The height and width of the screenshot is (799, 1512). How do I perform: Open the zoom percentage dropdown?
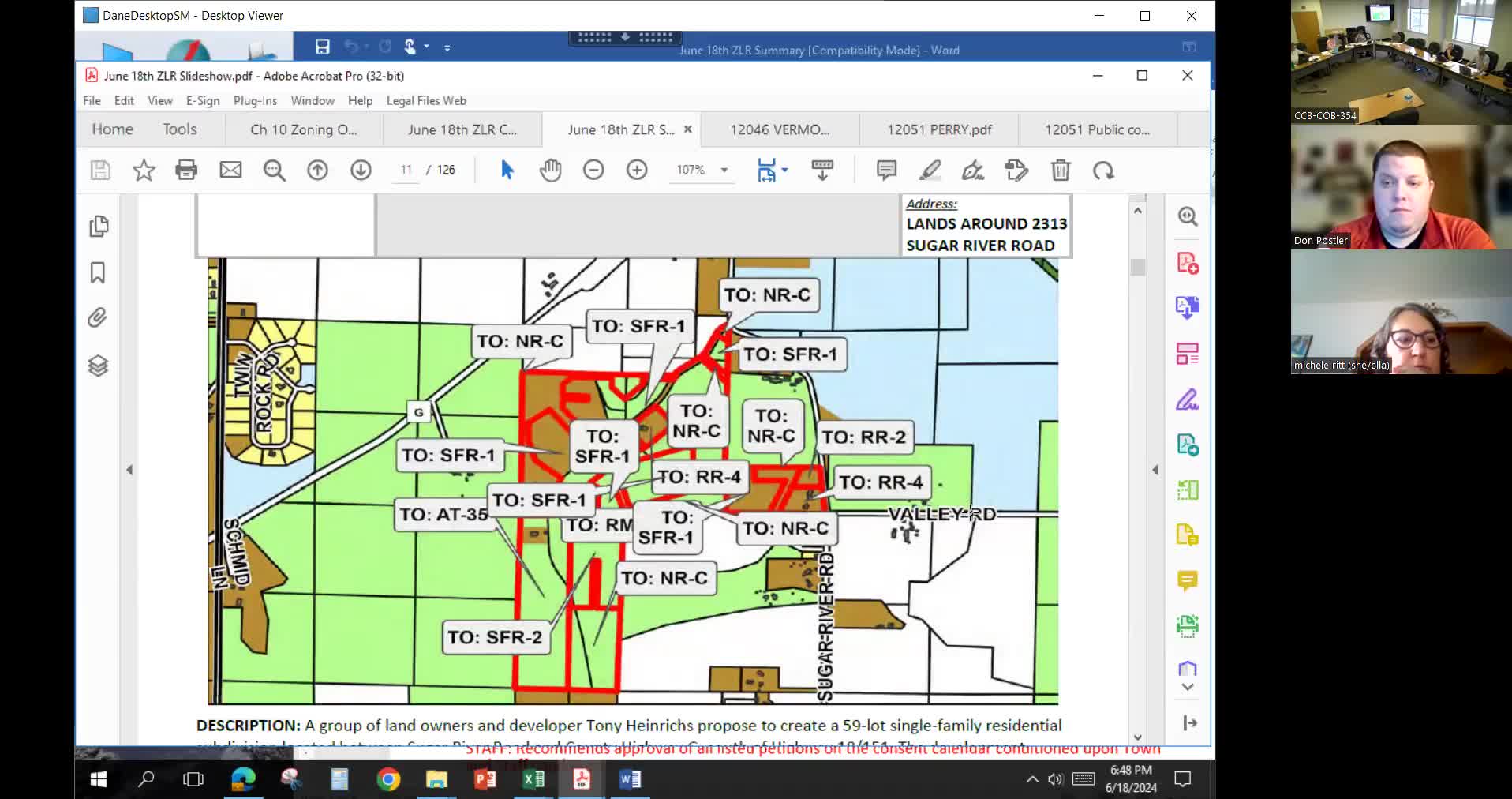pyautogui.click(x=724, y=170)
